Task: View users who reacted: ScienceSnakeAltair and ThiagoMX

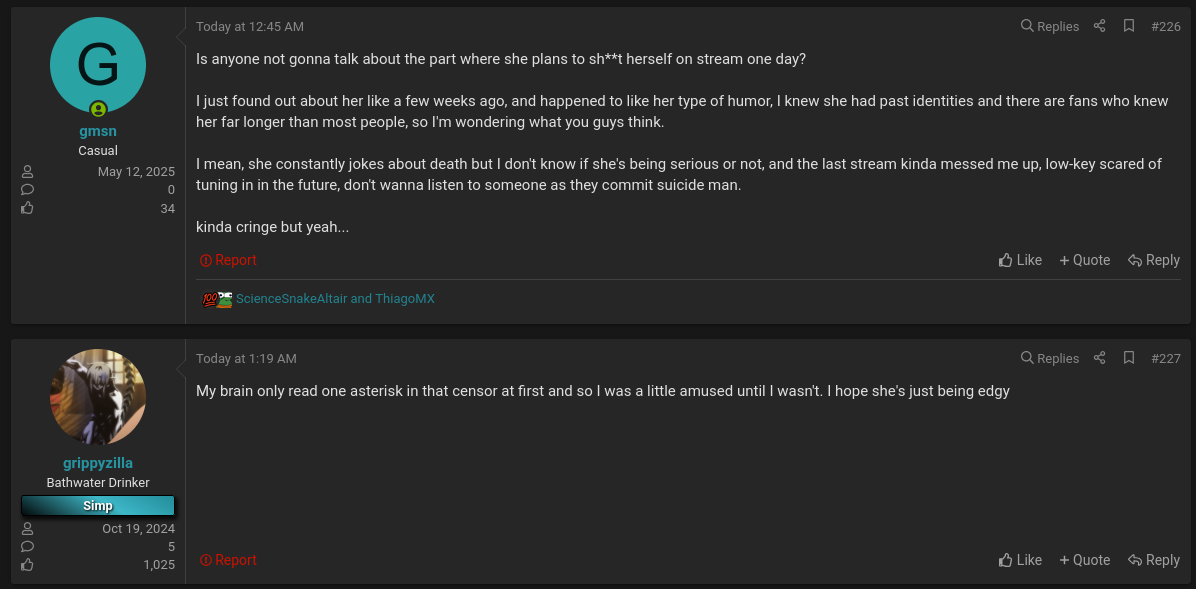Action: tap(335, 299)
